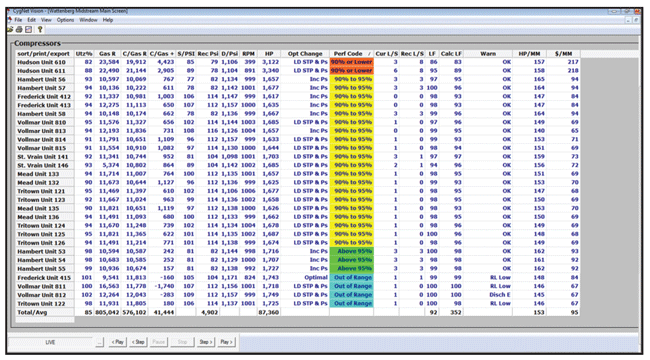Click the printer toolbar icon
Screen dimensions: 650x360
pos(19,29)
